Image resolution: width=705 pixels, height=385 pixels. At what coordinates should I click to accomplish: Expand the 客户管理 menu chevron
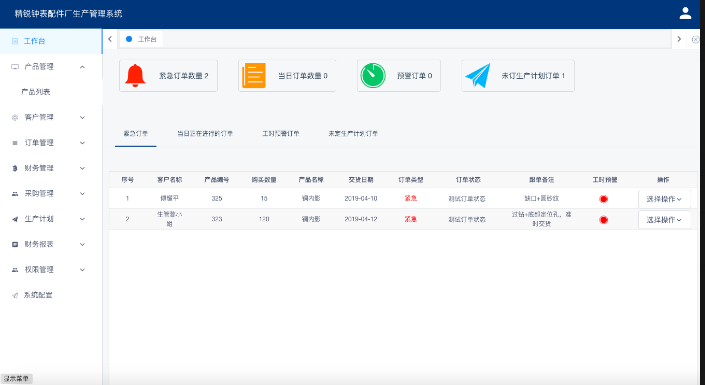(82, 117)
